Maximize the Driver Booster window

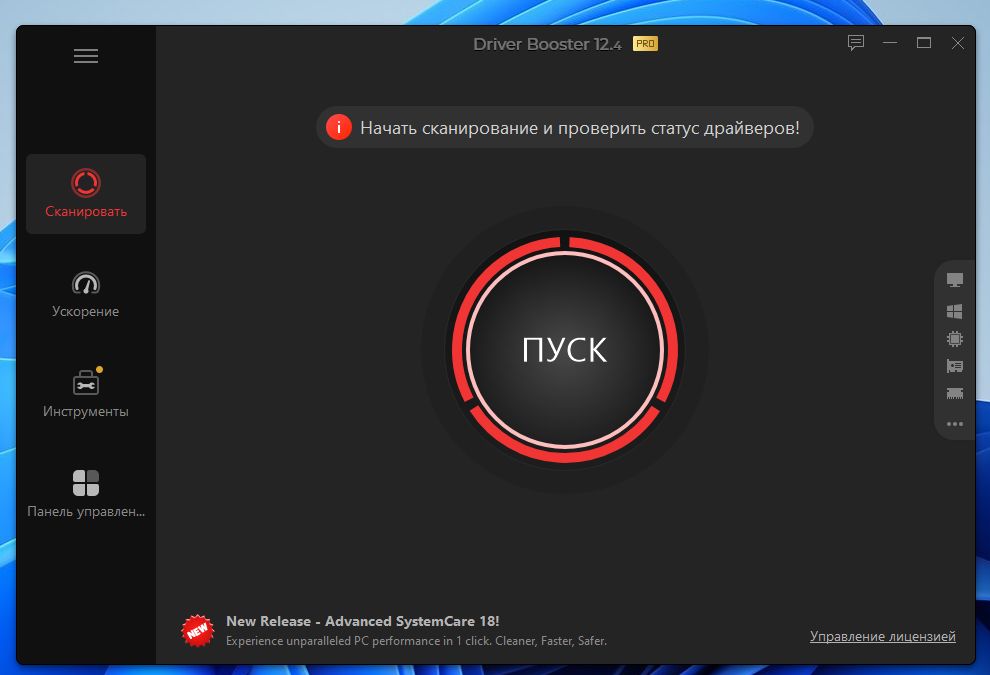(924, 43)
